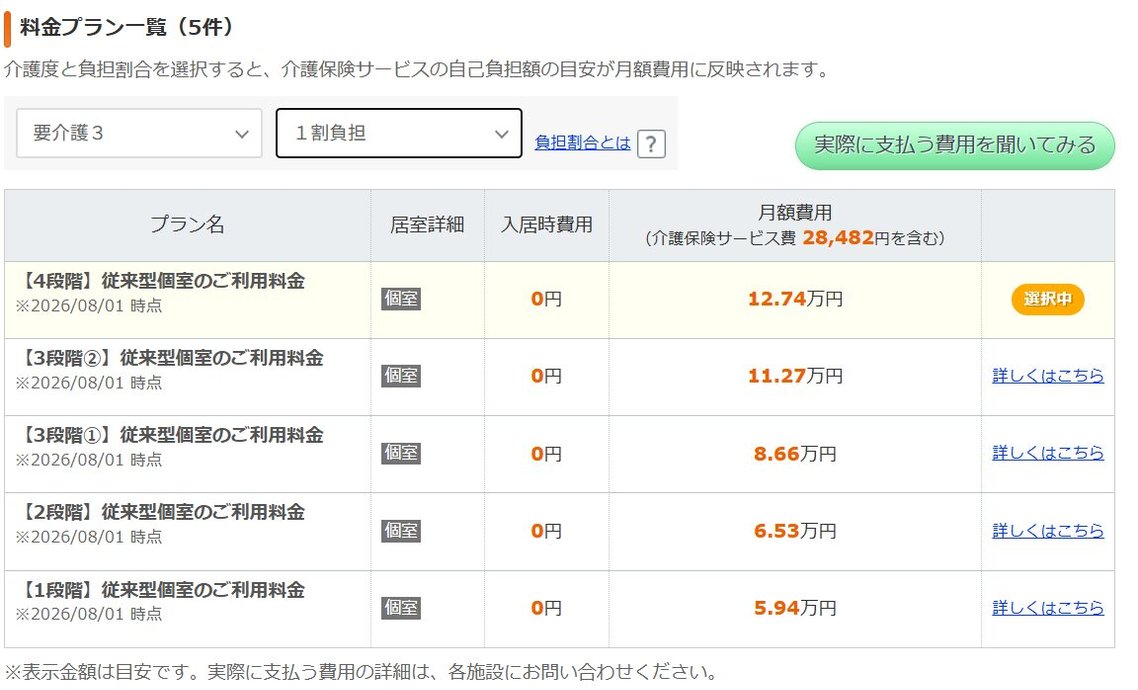Open 詳しくはこちら for the 3段階① plan
The height and width of the screenshot is (690, 1138).
coord(1047,453)
